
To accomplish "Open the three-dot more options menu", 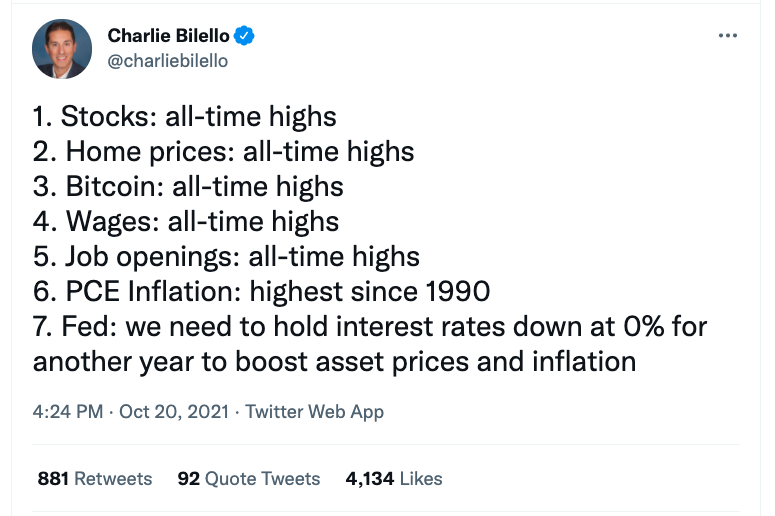I will [x=729, y=36].
